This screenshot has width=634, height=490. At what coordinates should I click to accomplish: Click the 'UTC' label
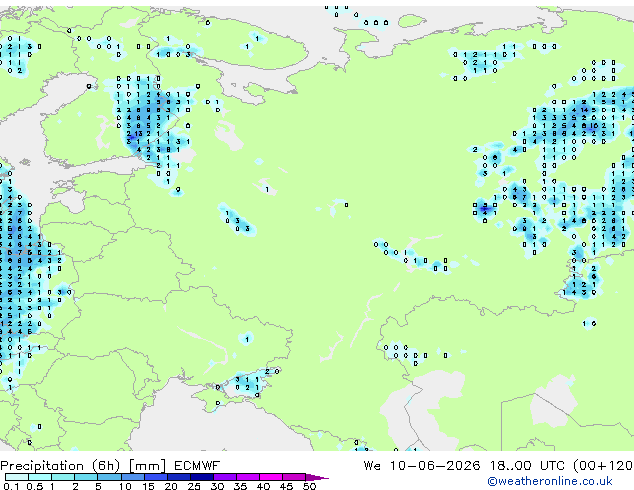[x=552, y=466]
